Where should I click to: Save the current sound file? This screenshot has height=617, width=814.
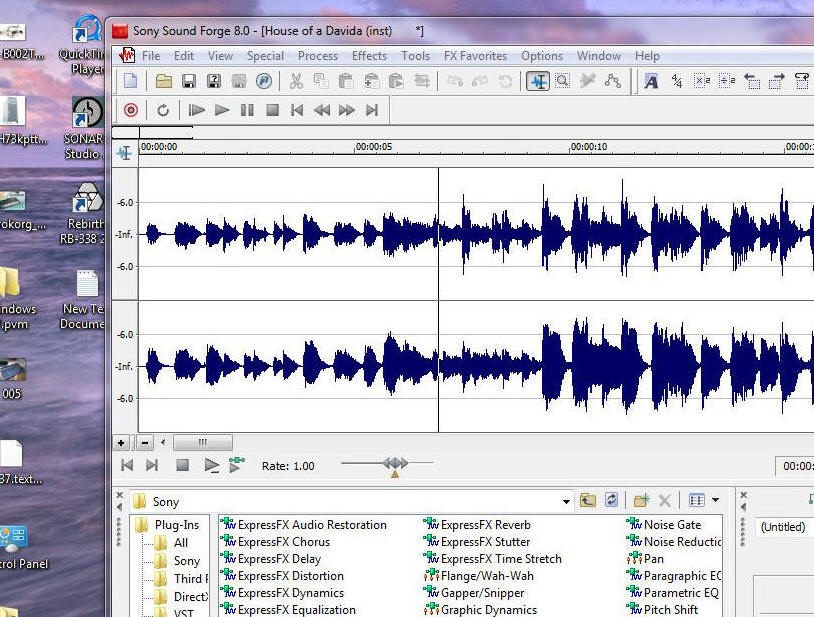tap(189, 81)
